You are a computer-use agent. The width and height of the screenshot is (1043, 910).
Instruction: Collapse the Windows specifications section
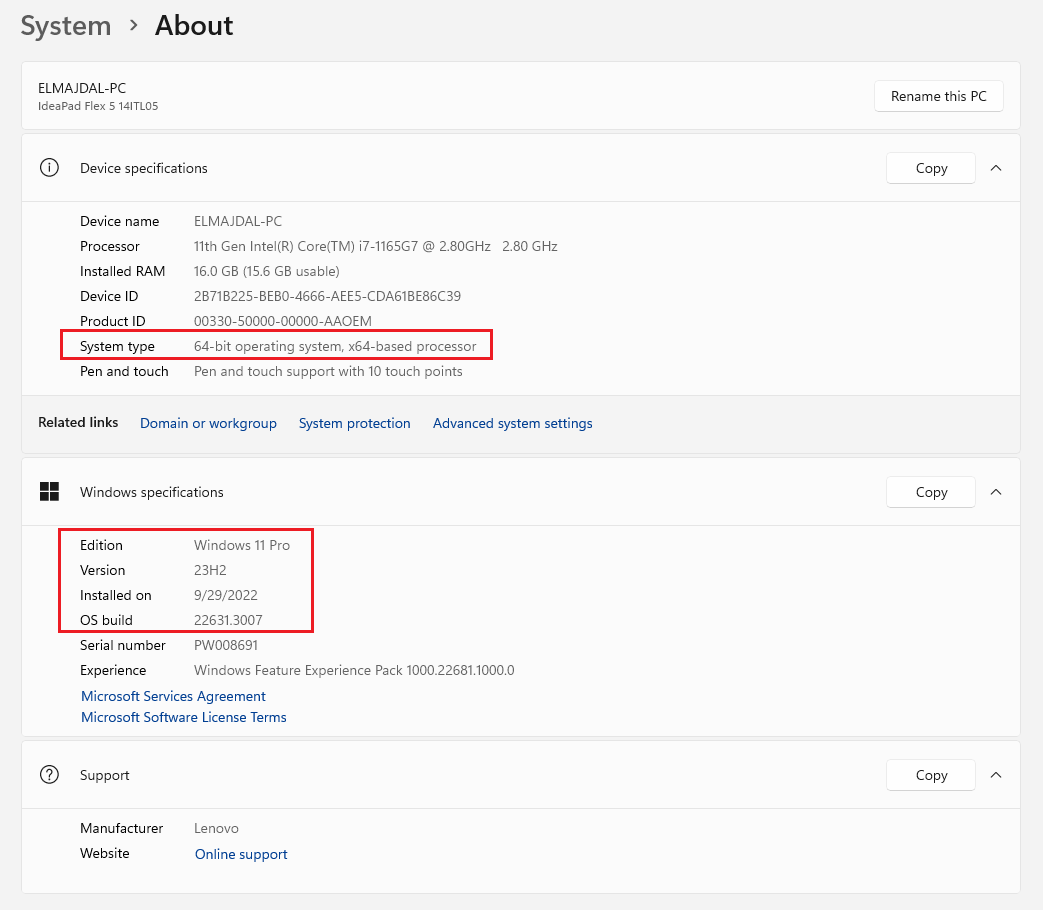coord(996,492)
